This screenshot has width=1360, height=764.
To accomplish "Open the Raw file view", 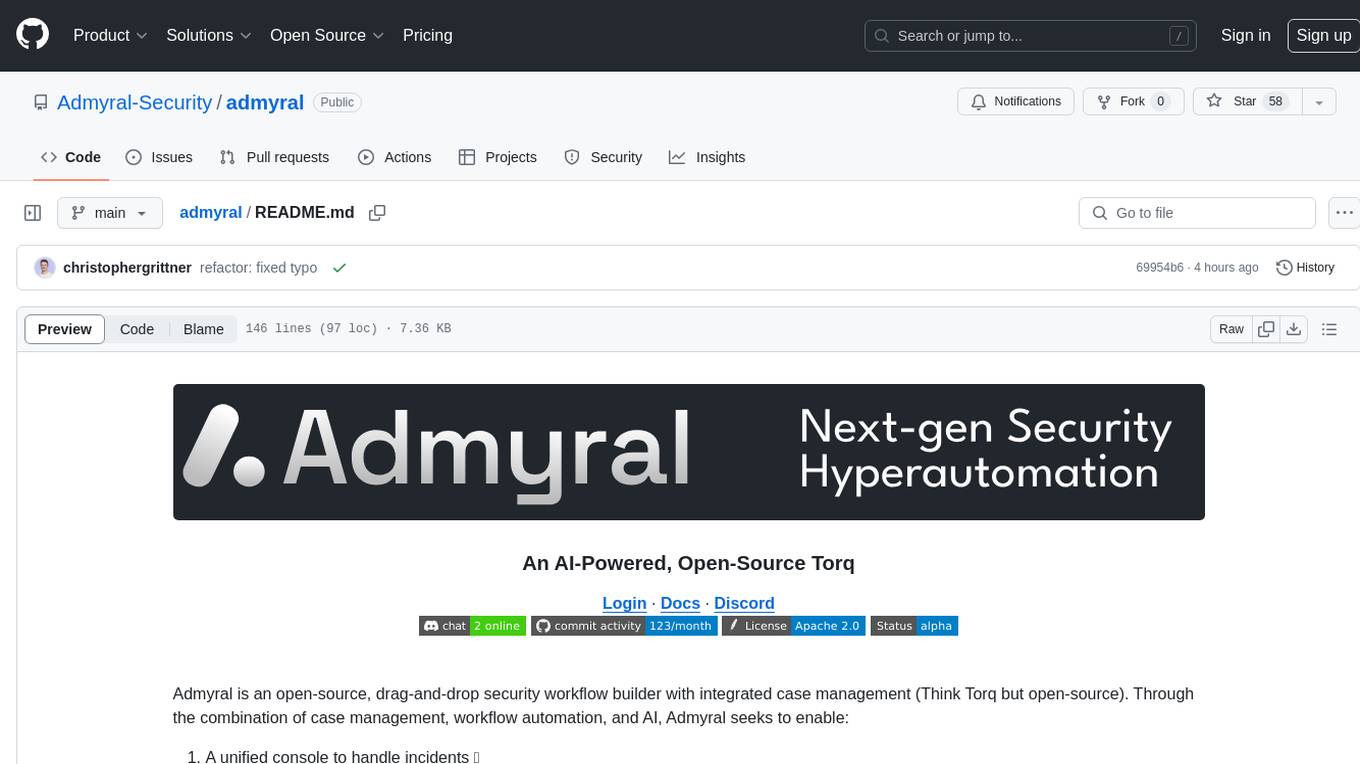I will point(1231,329).
